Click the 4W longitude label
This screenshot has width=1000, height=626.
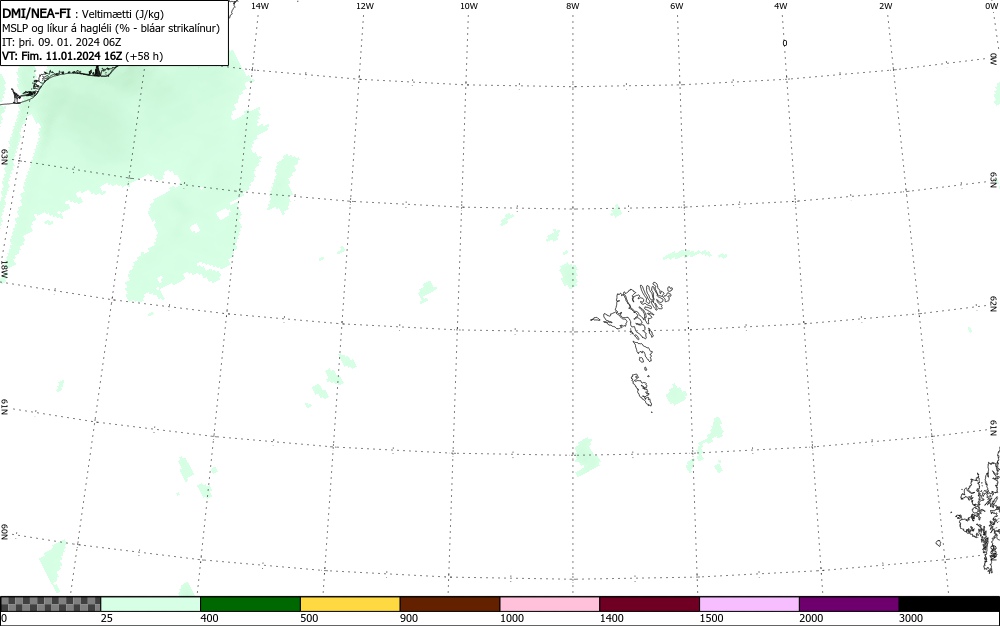click(x=781, y=6)
